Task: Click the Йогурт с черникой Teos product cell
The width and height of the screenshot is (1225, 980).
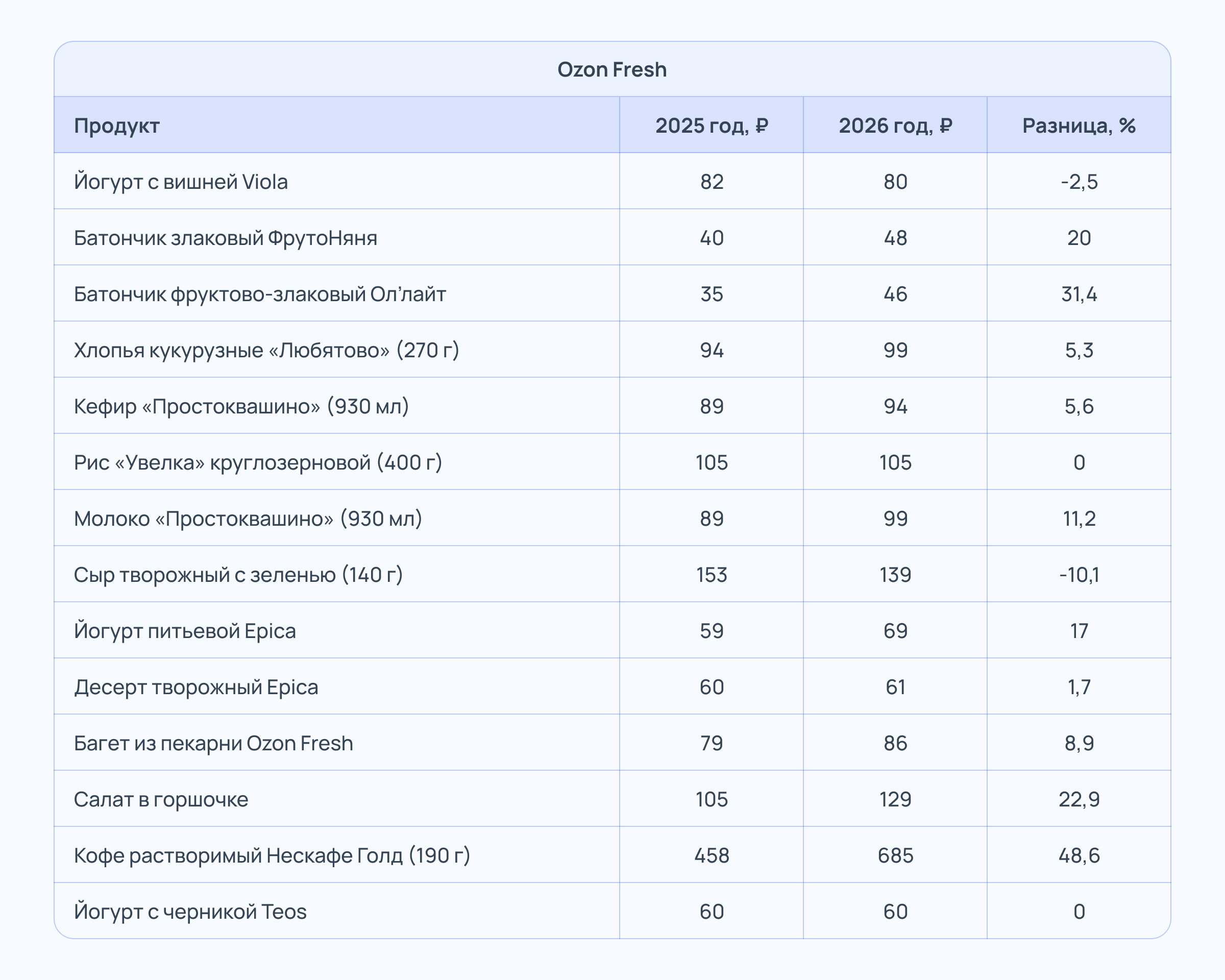Action: click(190, 912)
